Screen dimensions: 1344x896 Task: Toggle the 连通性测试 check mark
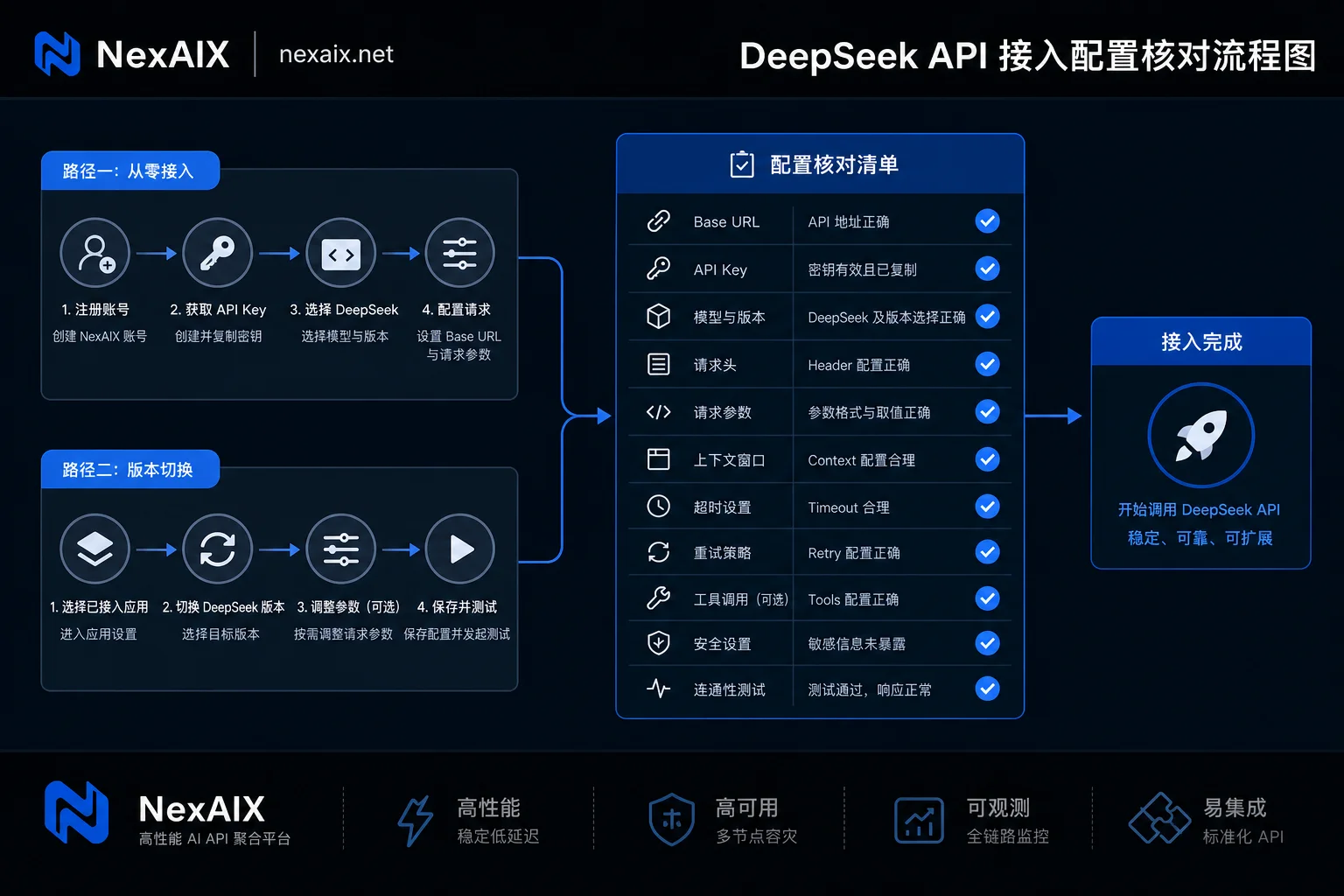[988, 689]
